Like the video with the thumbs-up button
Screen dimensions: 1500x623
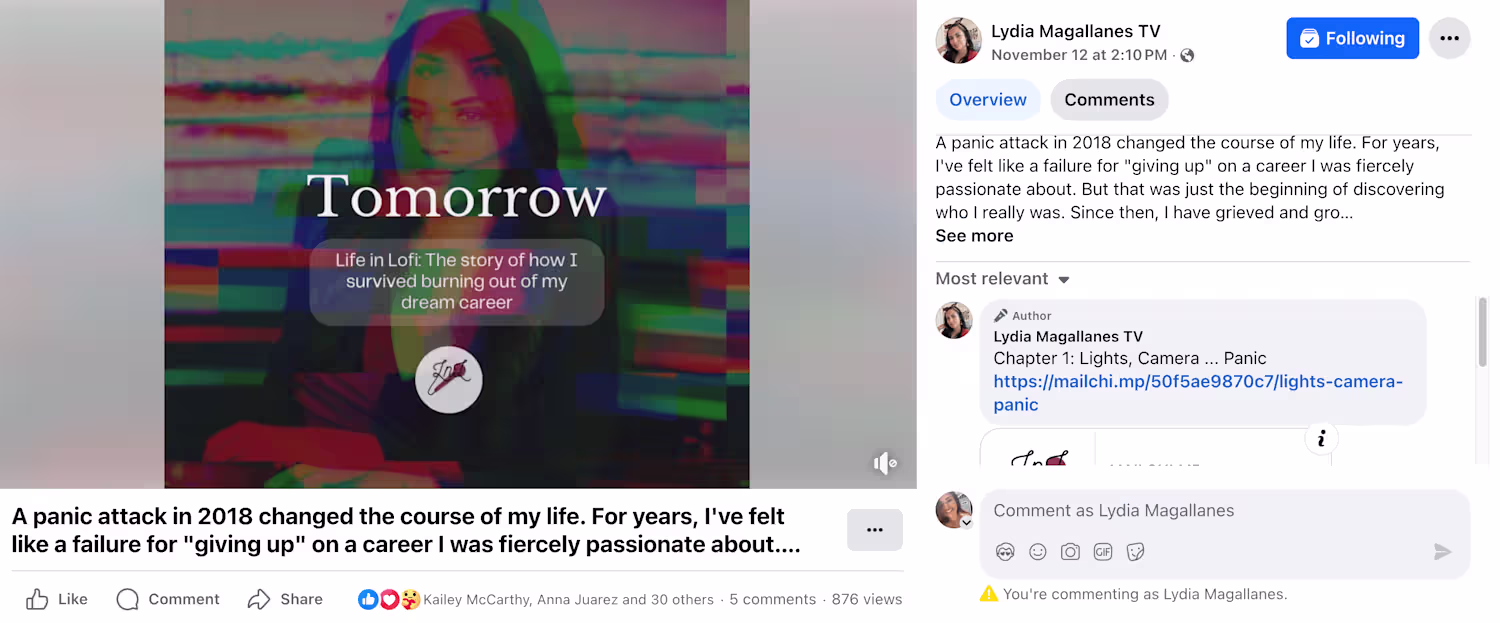[57, 599]
